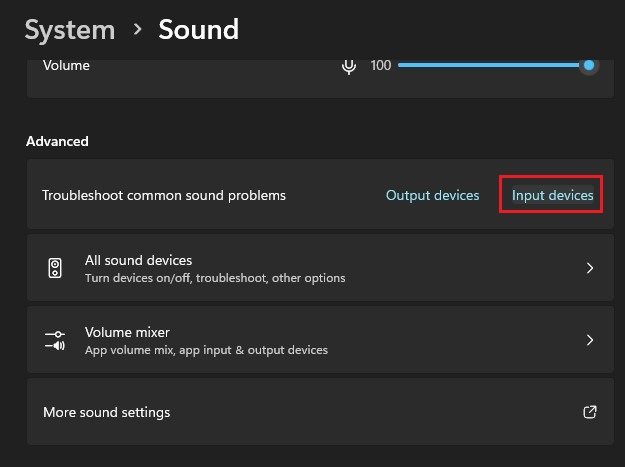This screenshot has width=625, height=467.
Task: Click the Sound page title
Action: tap(199, 30)
